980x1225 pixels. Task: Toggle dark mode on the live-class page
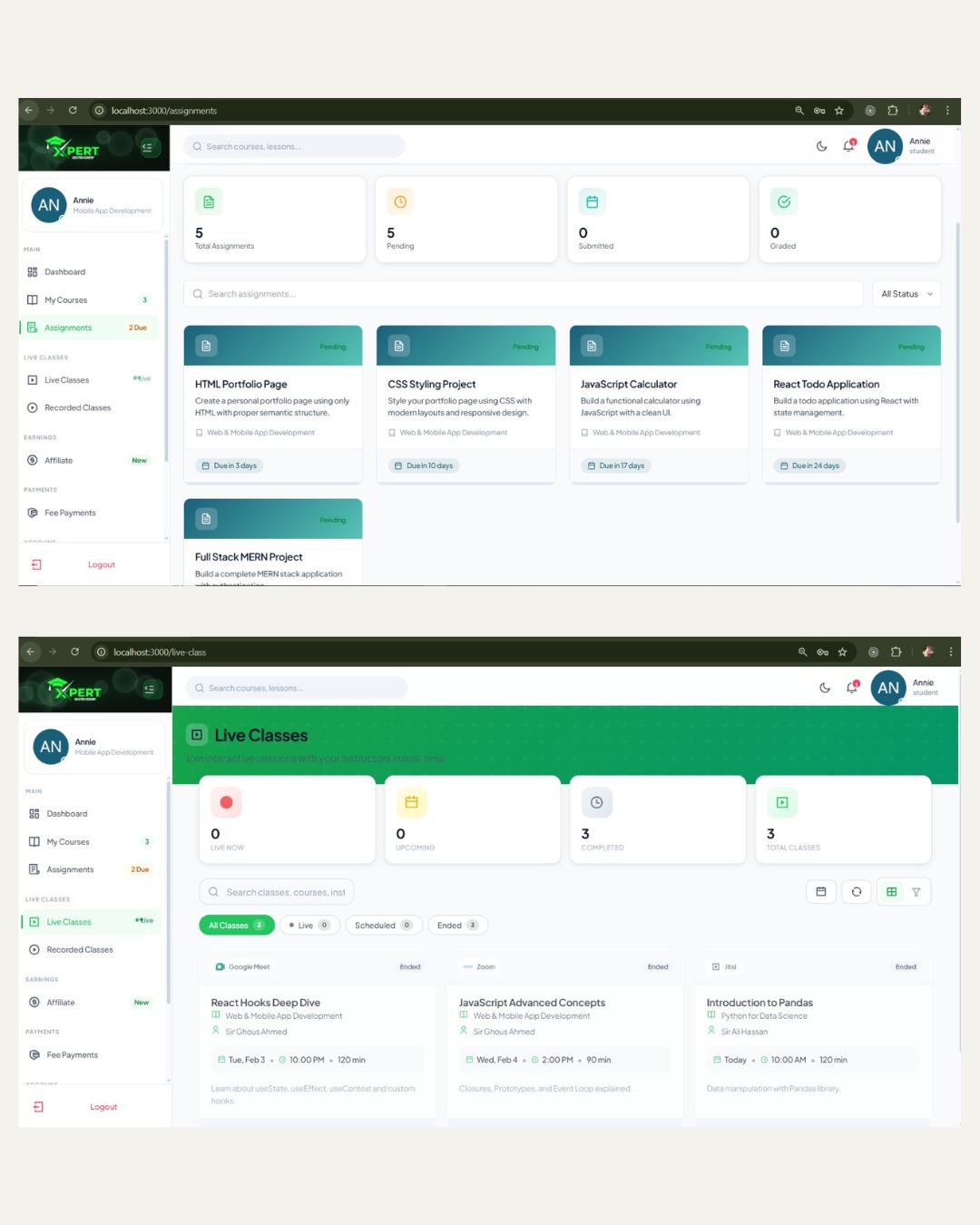[x=824, y=688]
